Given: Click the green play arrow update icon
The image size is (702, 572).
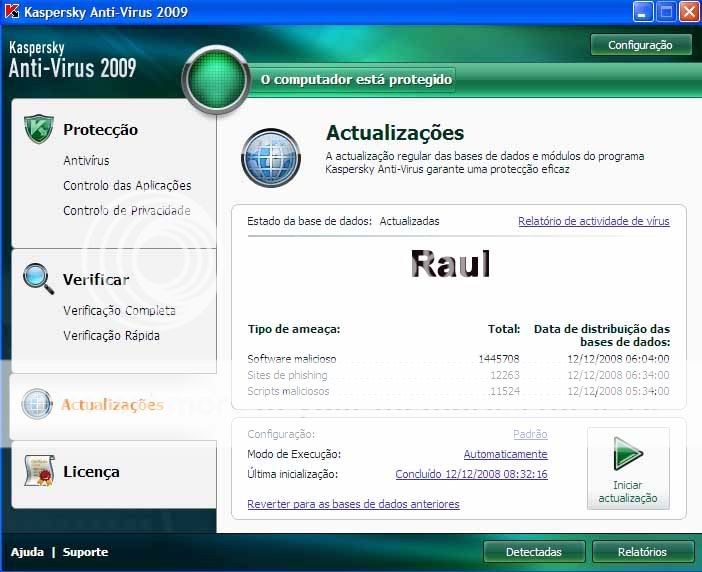Looking at the screenshot, I should (628, 456).
